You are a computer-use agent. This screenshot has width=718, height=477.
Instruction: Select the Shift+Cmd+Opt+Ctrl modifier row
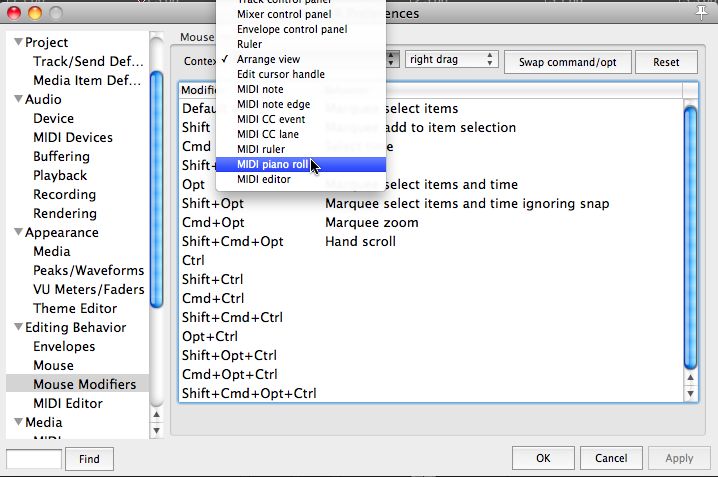(x=430, y=393)
